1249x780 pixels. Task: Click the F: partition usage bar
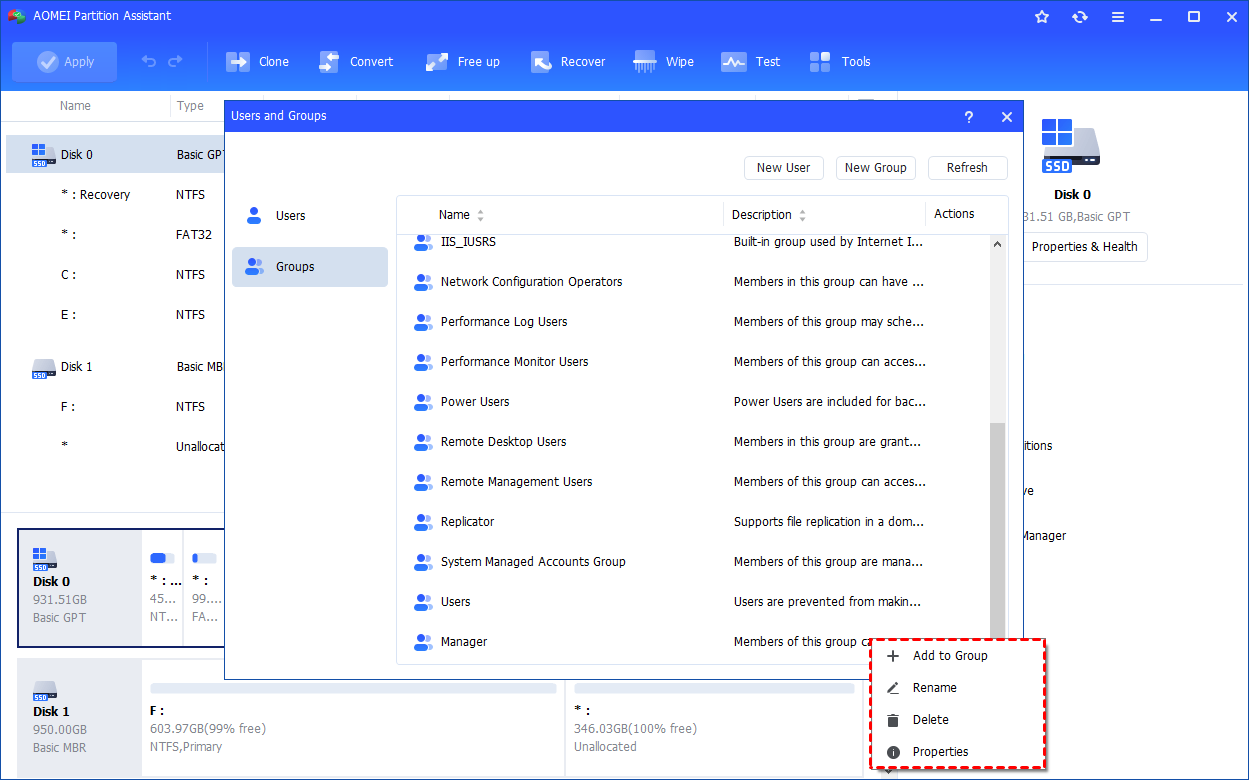pos(353,689)
